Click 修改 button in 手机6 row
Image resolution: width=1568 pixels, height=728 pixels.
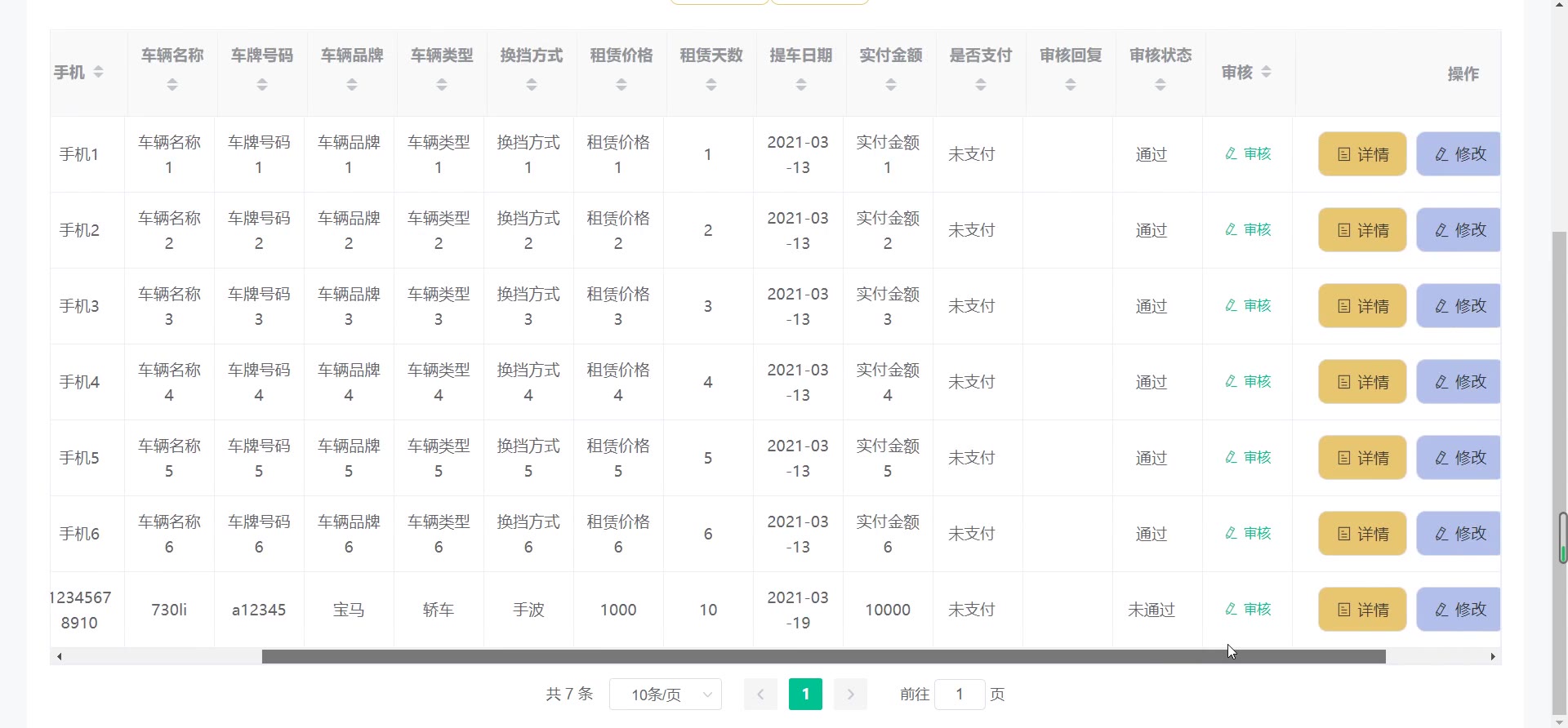[1459, 533]
